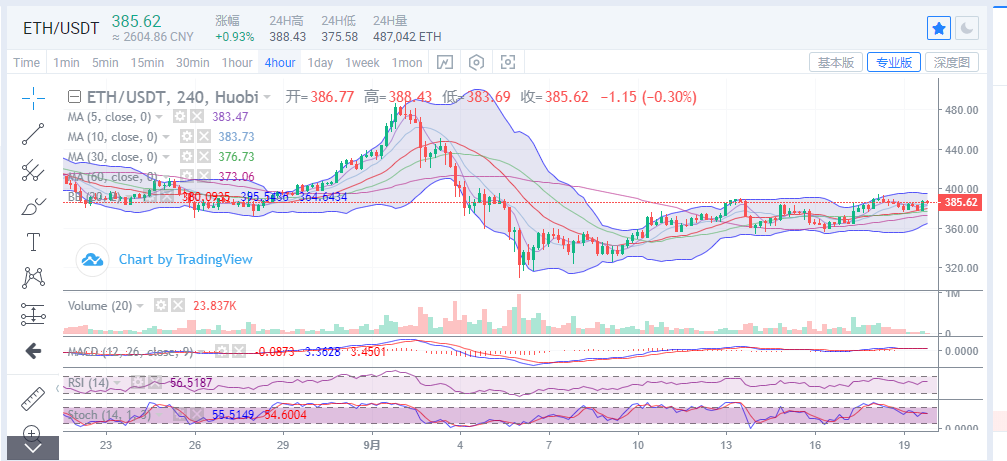Switch to the 1day timeframe
This screenshot has height=461, width=1007.
[320, 62]
